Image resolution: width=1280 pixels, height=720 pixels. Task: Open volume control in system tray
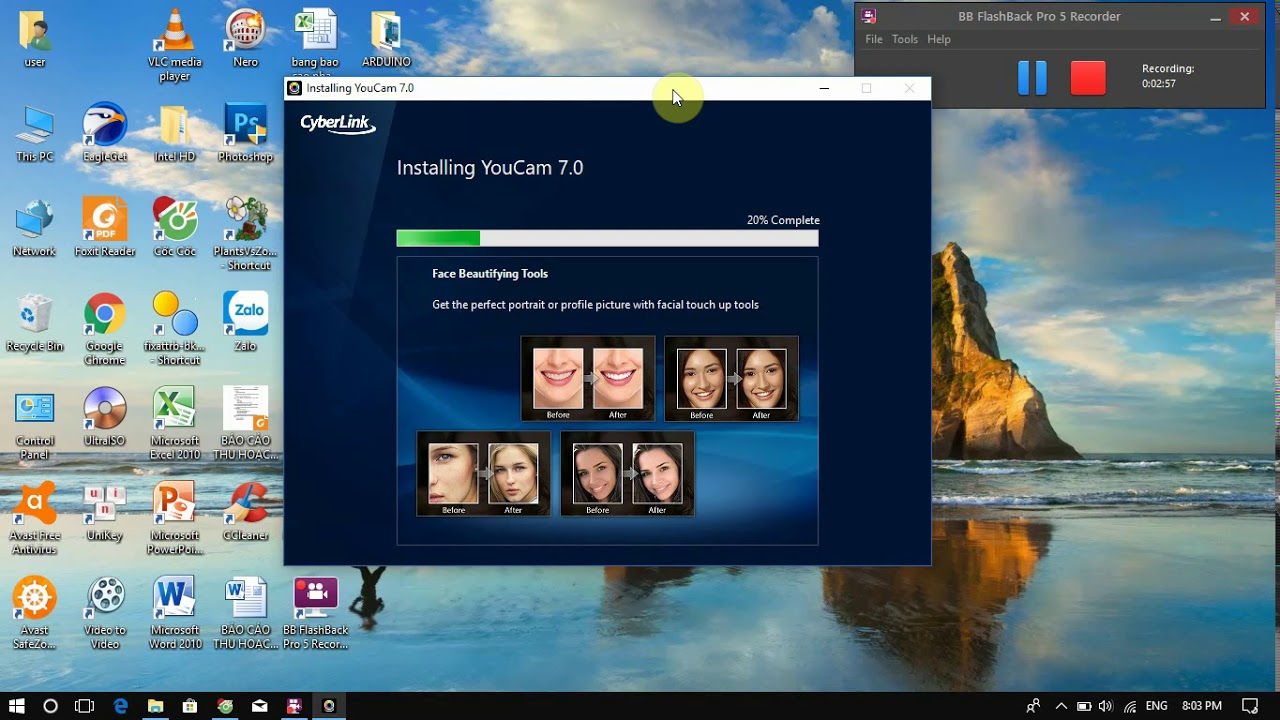[1107, 706]
